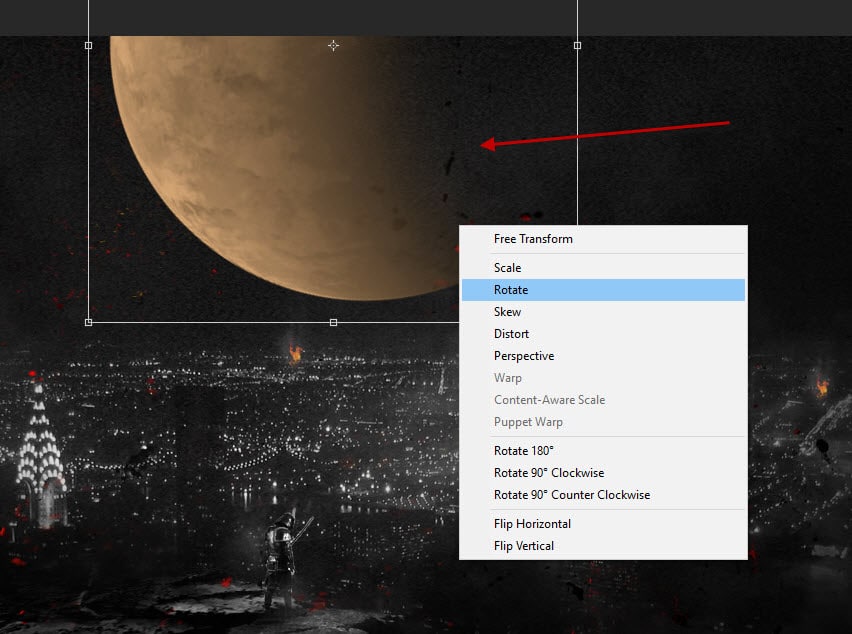Screen dimensions: 852x634
Task: Select Scale in the transform menu
Action: click(507, 268)
